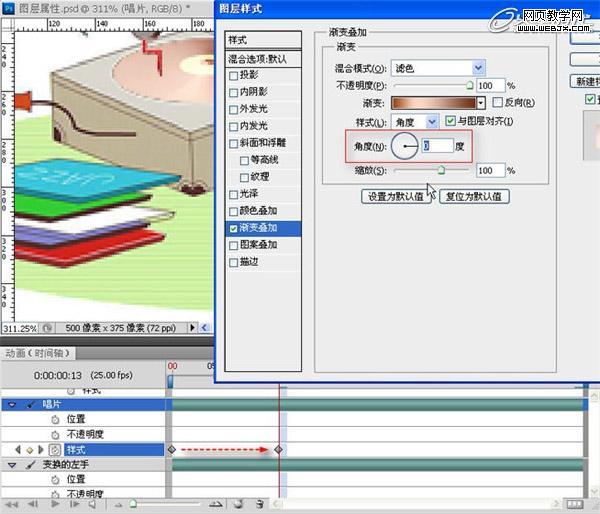The height and width of the screenshot is (514, 600).
Task: Select 混合选项:默认 in styles list
Action: (265, 58)
